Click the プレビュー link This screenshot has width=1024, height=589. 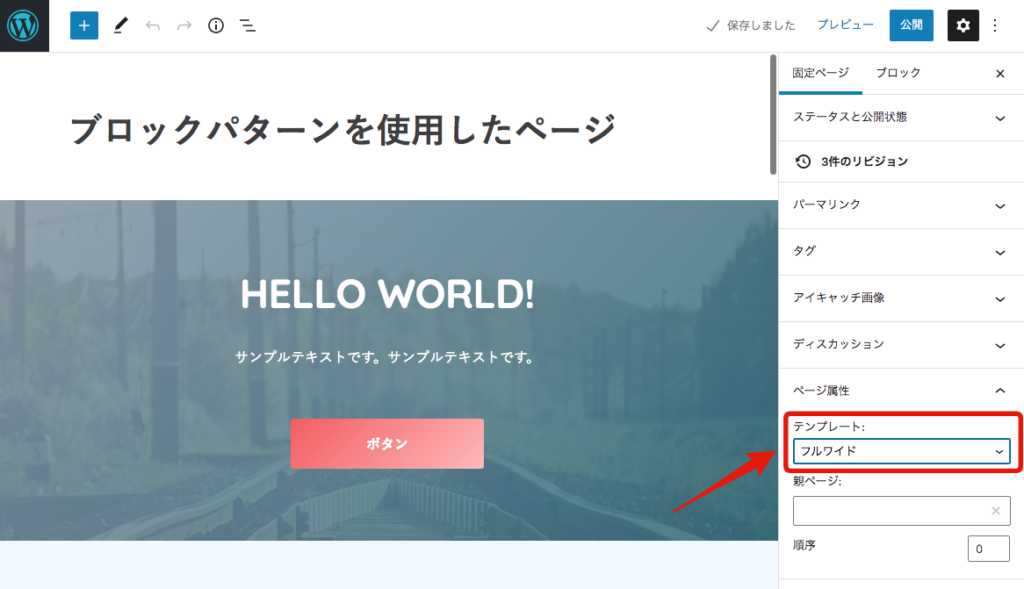[x=845, y=25]
